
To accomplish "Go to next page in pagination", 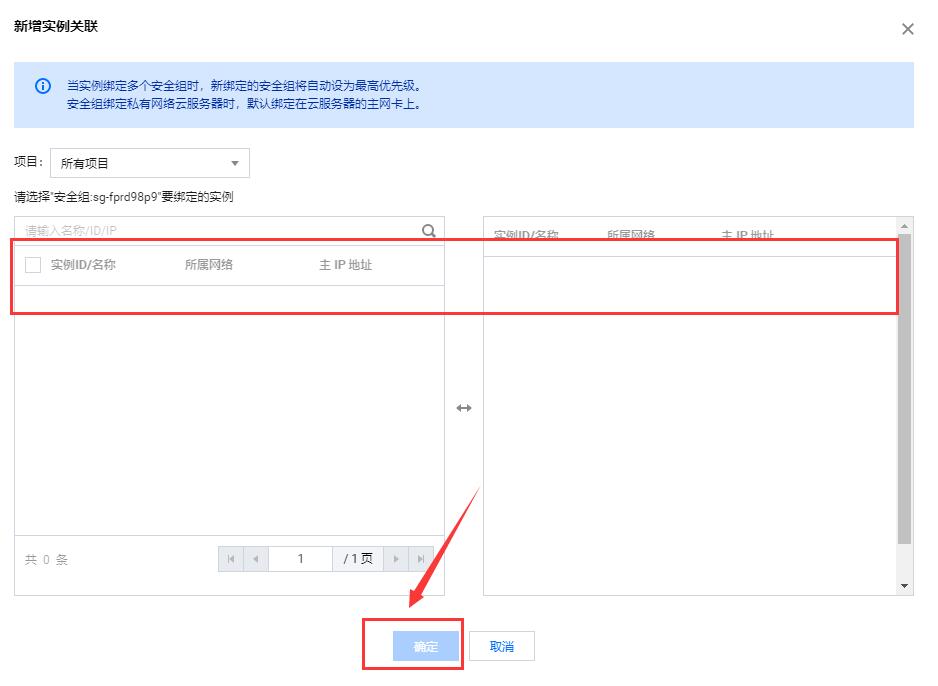I will [x=395, y=559].
